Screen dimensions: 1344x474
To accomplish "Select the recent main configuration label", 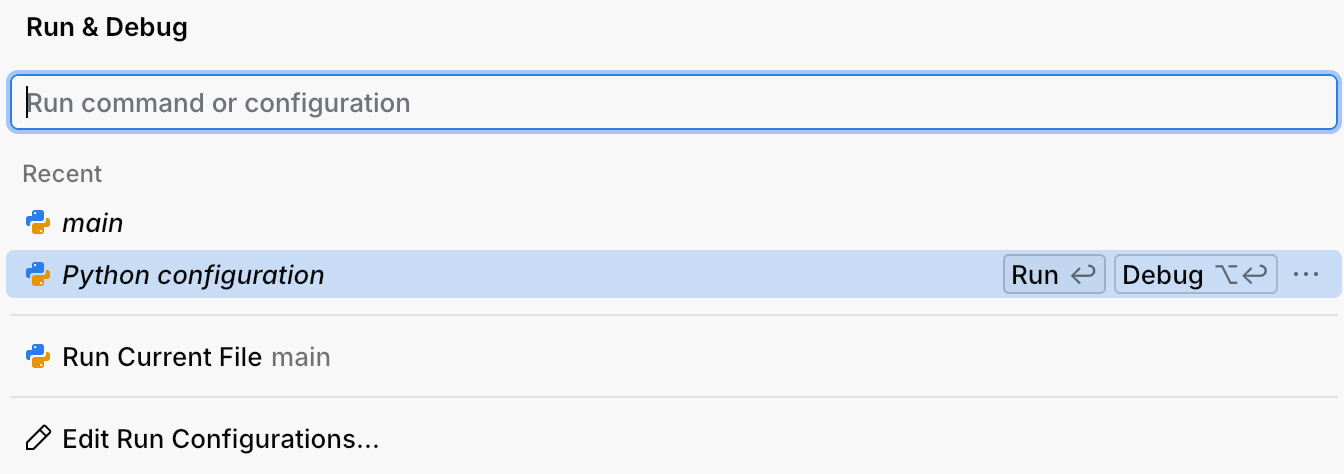I will [x=93, y=223].
